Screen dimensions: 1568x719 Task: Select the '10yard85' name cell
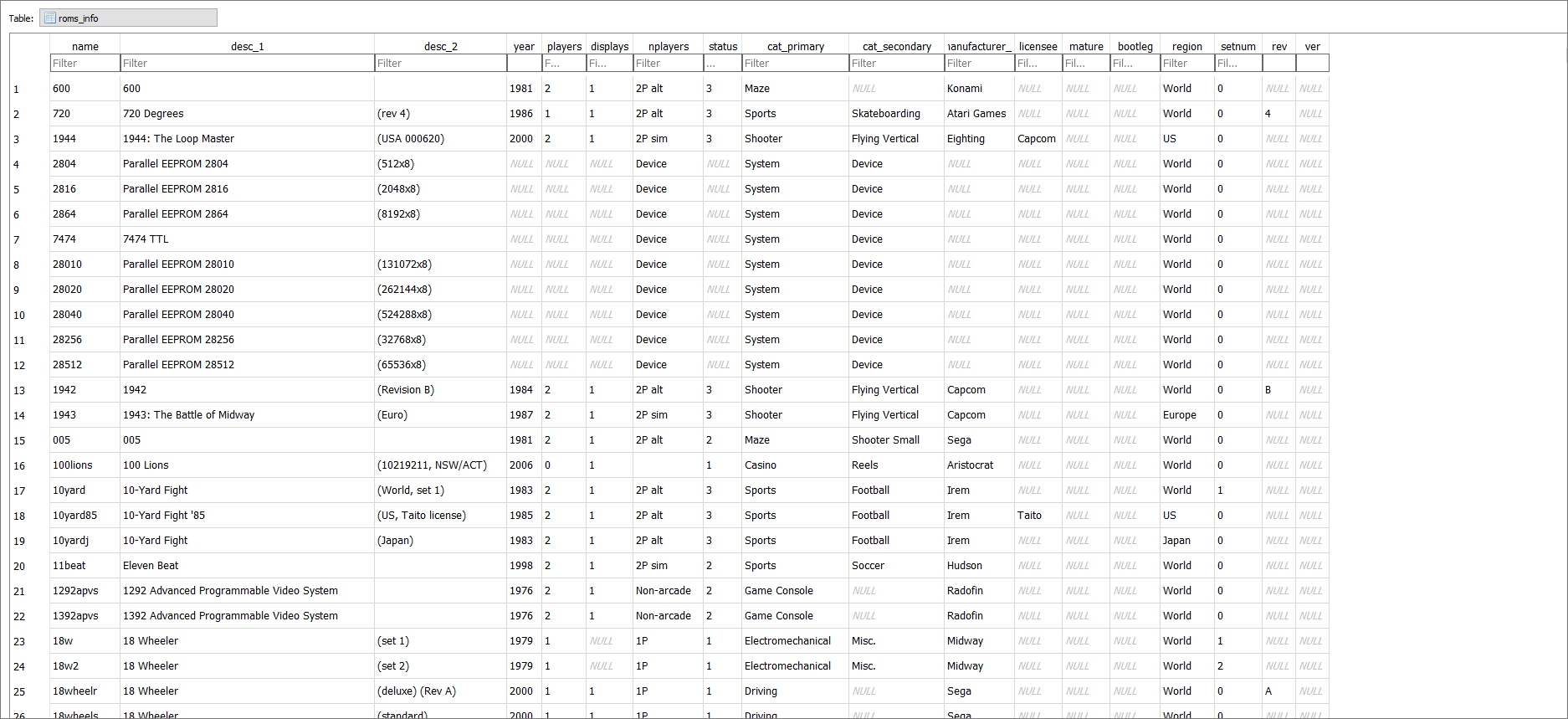tap(85, 516)
